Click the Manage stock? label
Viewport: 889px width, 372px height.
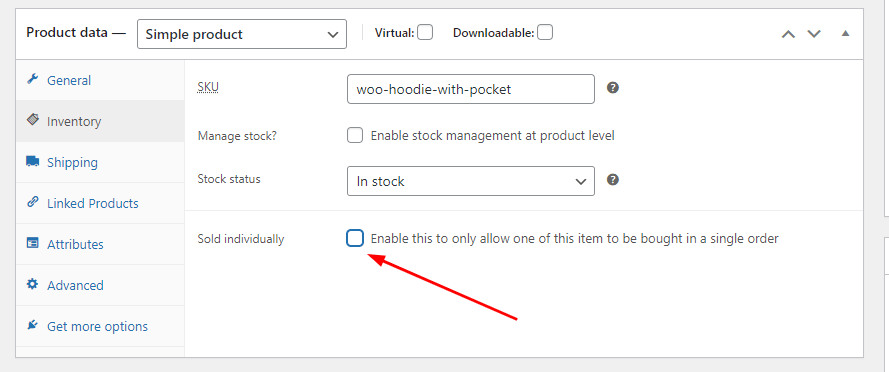pos(237,136)
